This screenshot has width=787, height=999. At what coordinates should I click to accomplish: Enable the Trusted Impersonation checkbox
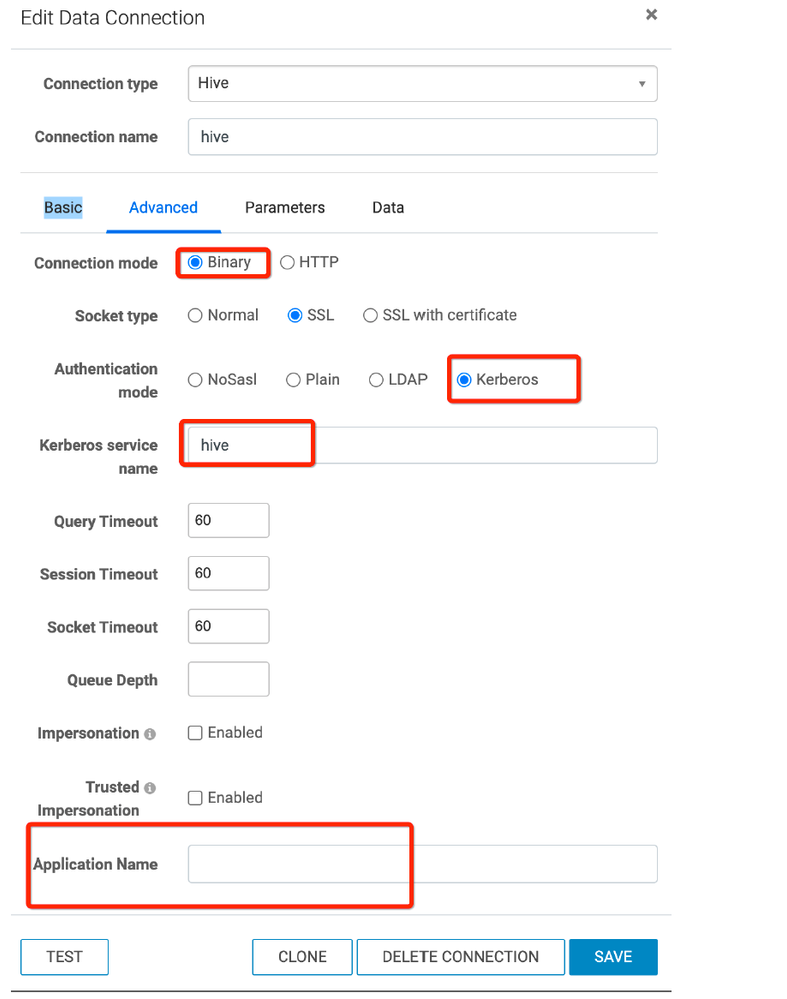(196, 798)
